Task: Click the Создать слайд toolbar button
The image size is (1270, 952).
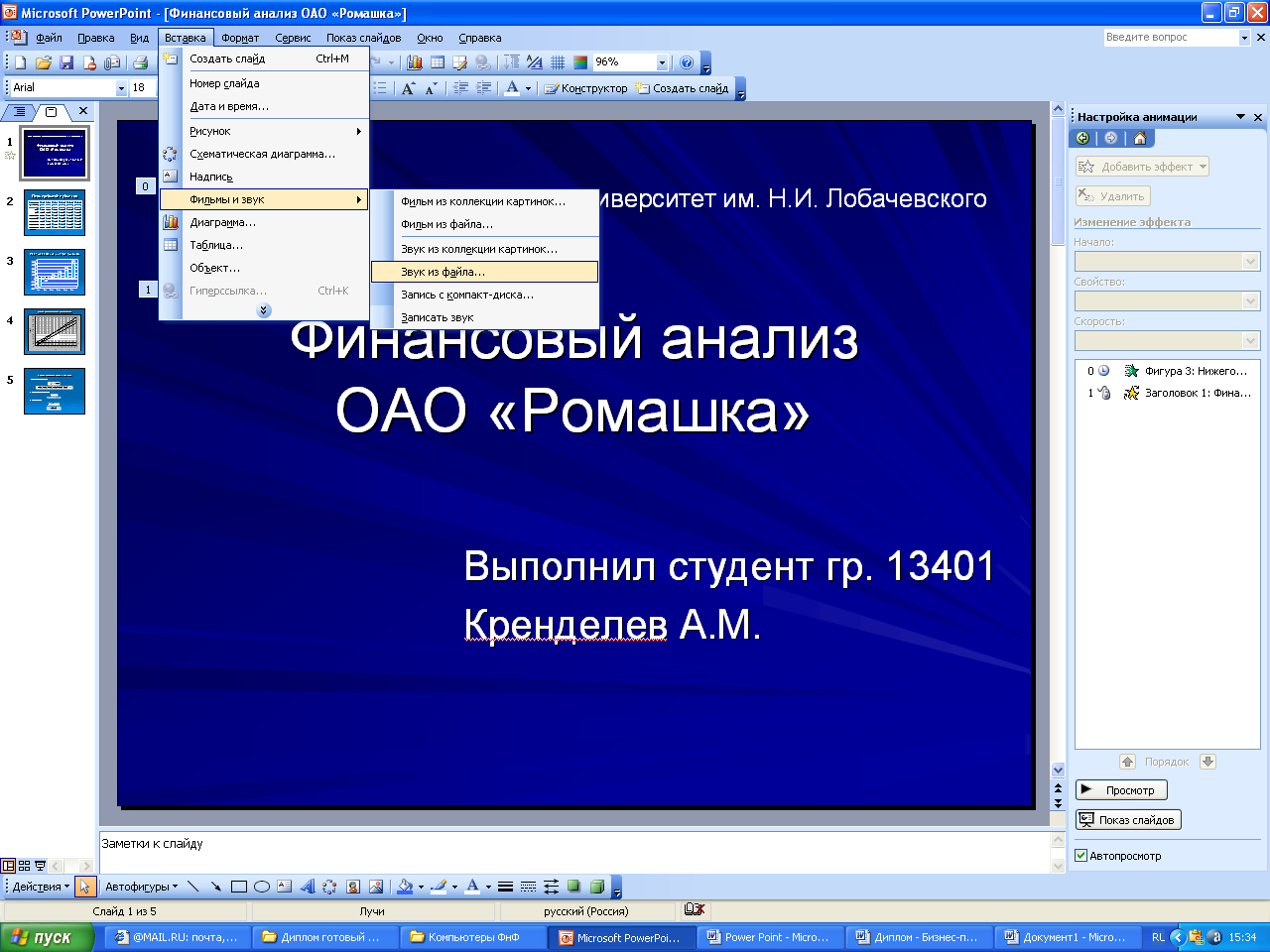Action: [x=682, y=88]
